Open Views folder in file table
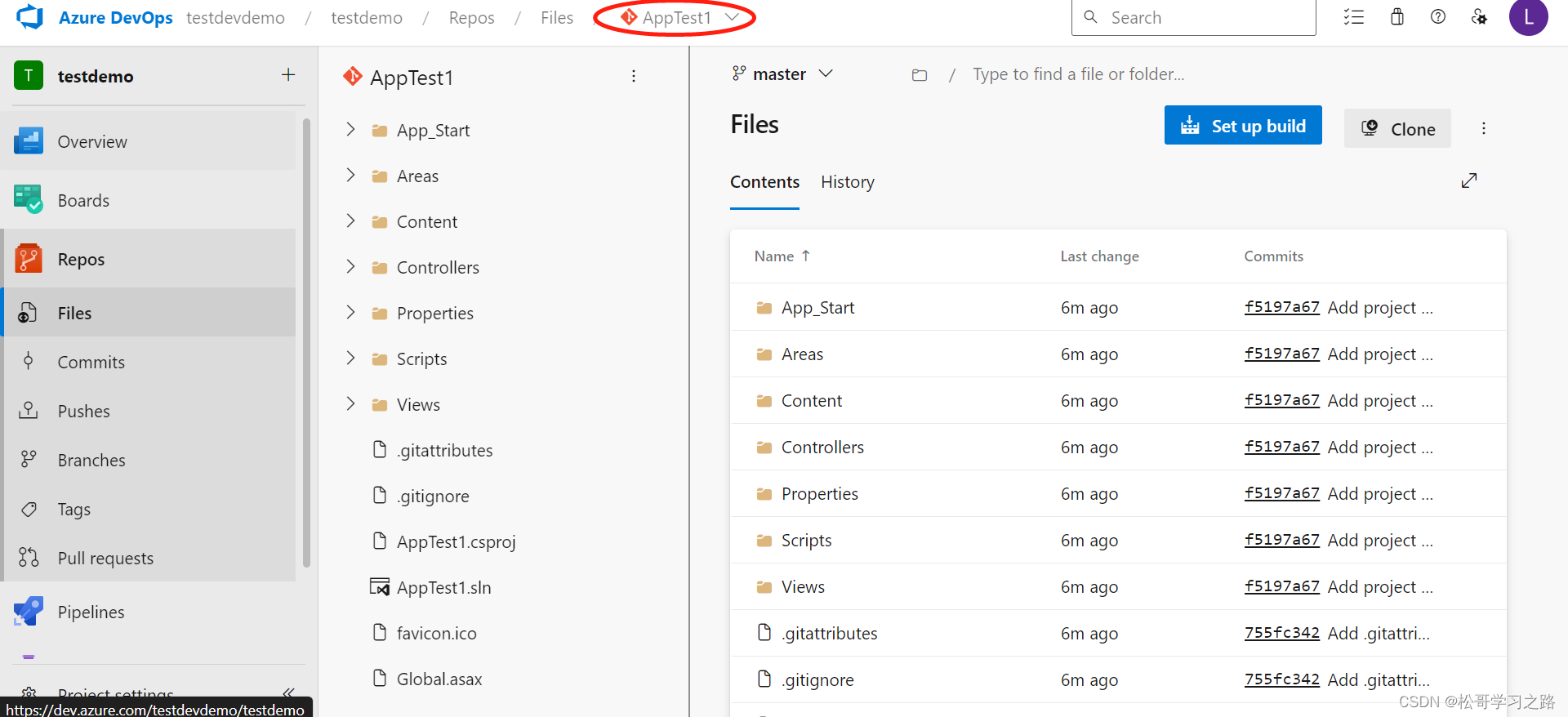Screen dimensions: 1568x717 point(803,586)
